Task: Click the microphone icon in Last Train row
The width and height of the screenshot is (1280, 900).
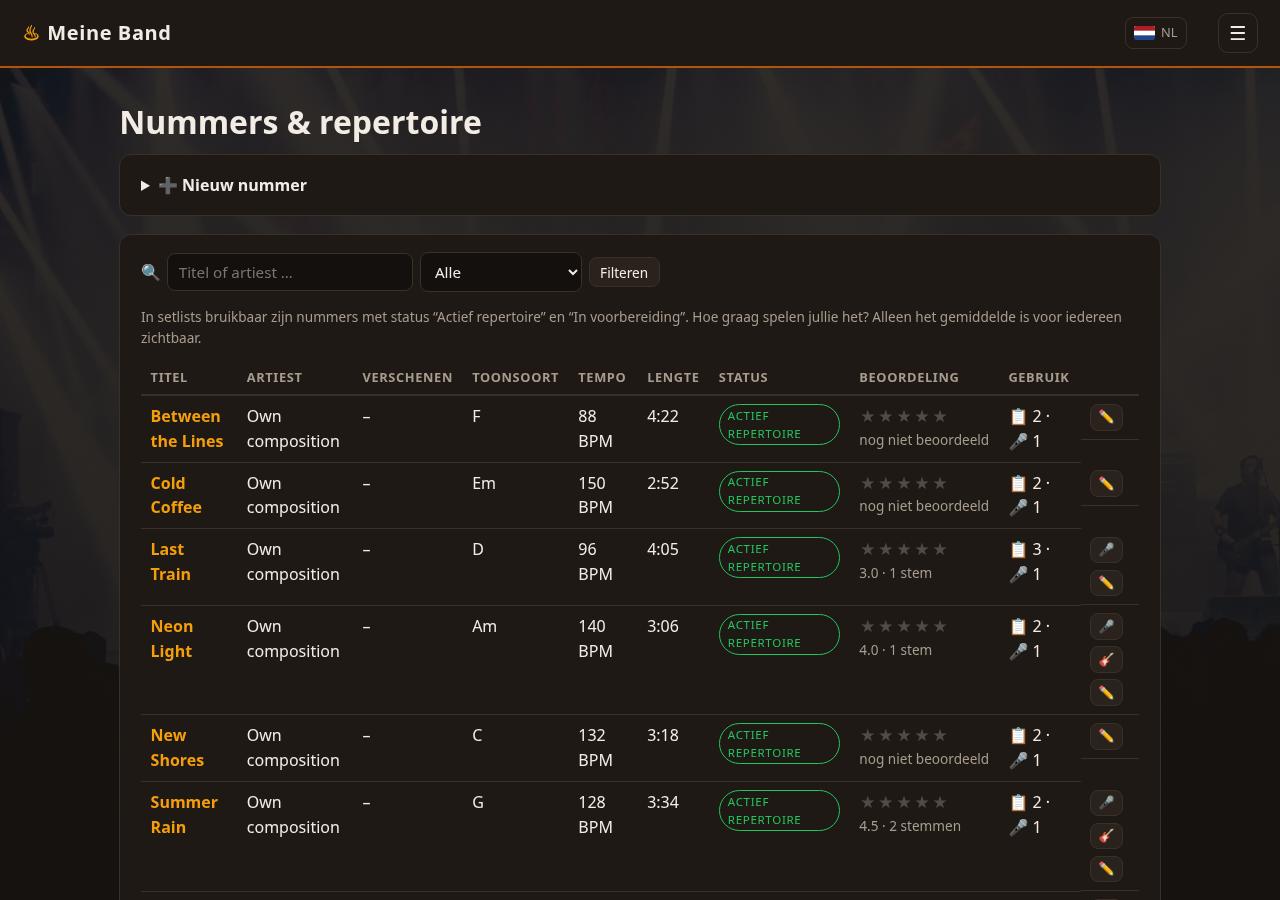Action: click(x=1106, y=550)
